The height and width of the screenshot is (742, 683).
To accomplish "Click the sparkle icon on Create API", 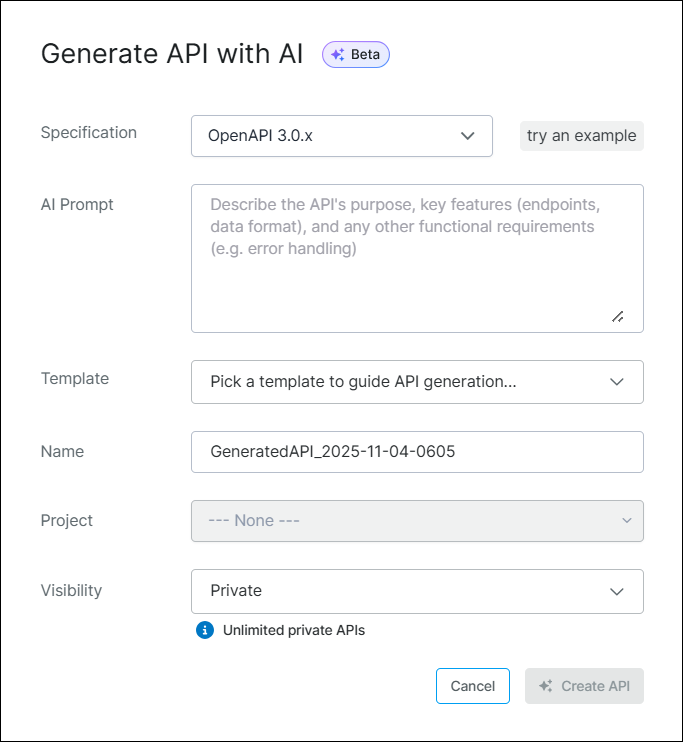I will [546, 686].
